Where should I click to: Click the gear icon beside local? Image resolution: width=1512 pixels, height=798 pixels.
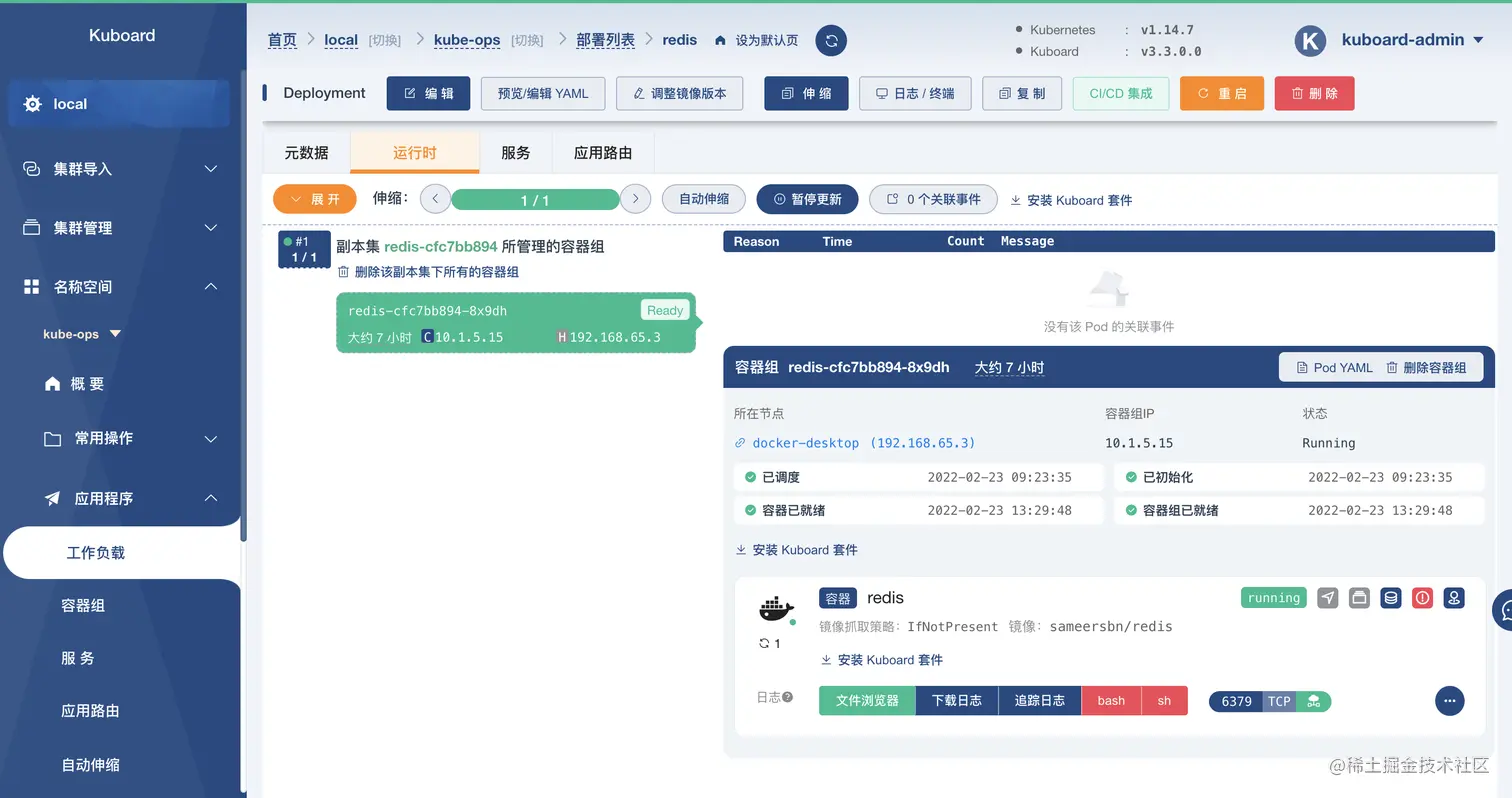point(32,104)
